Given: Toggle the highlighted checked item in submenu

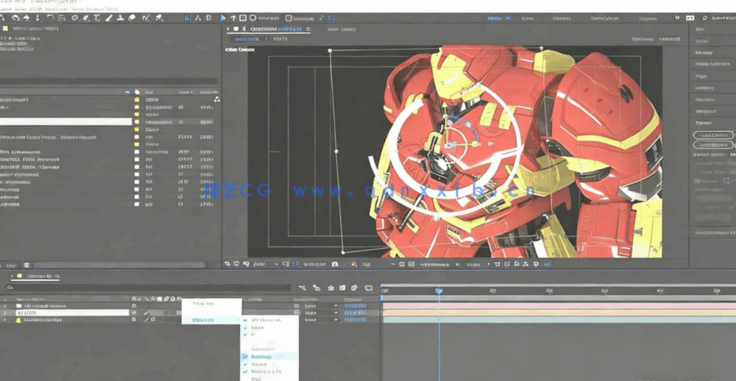Looking at the screenshot, I should (245, 357).
